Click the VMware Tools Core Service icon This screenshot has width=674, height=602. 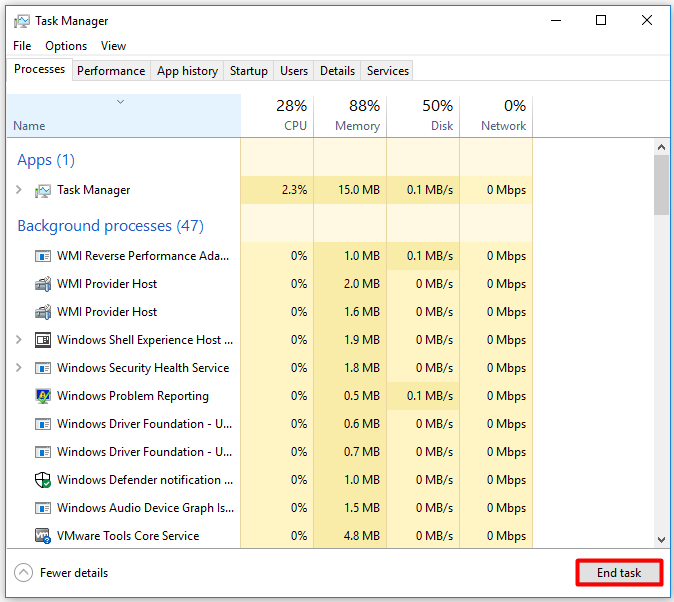pyautogui.click(x=43, y=536)
